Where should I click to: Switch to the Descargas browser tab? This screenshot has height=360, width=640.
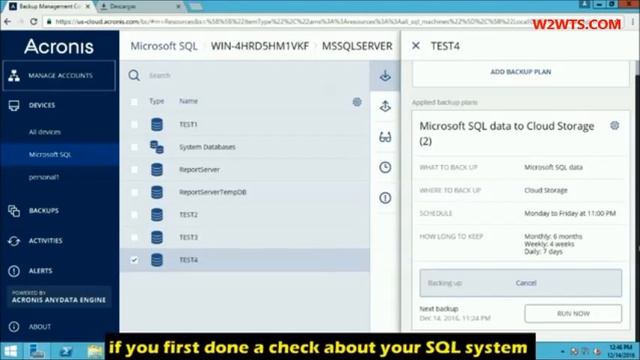click(x=140, y=6)
